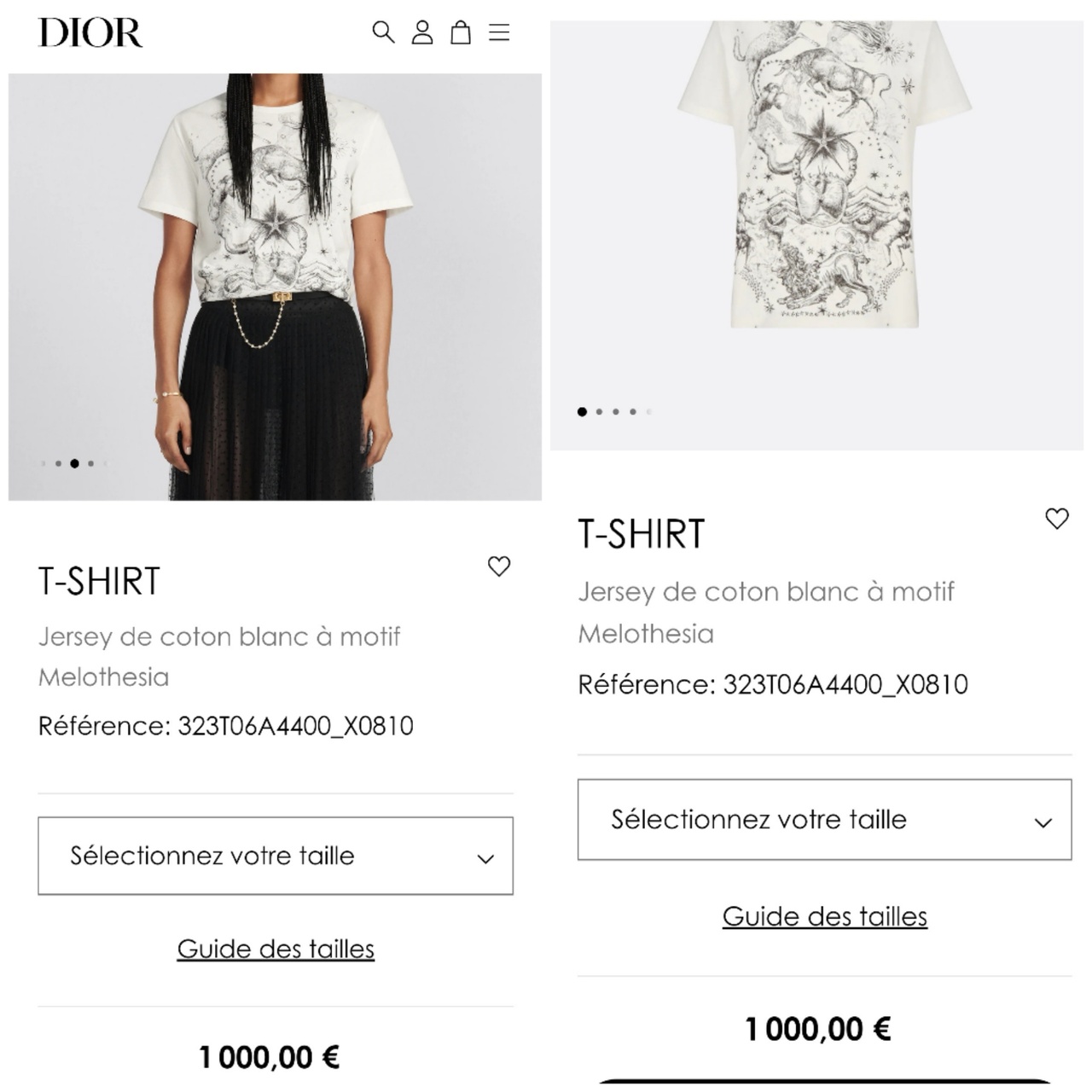
Task: Open left 'Guide des tailles' link
Action: click(x=276, y=949)
